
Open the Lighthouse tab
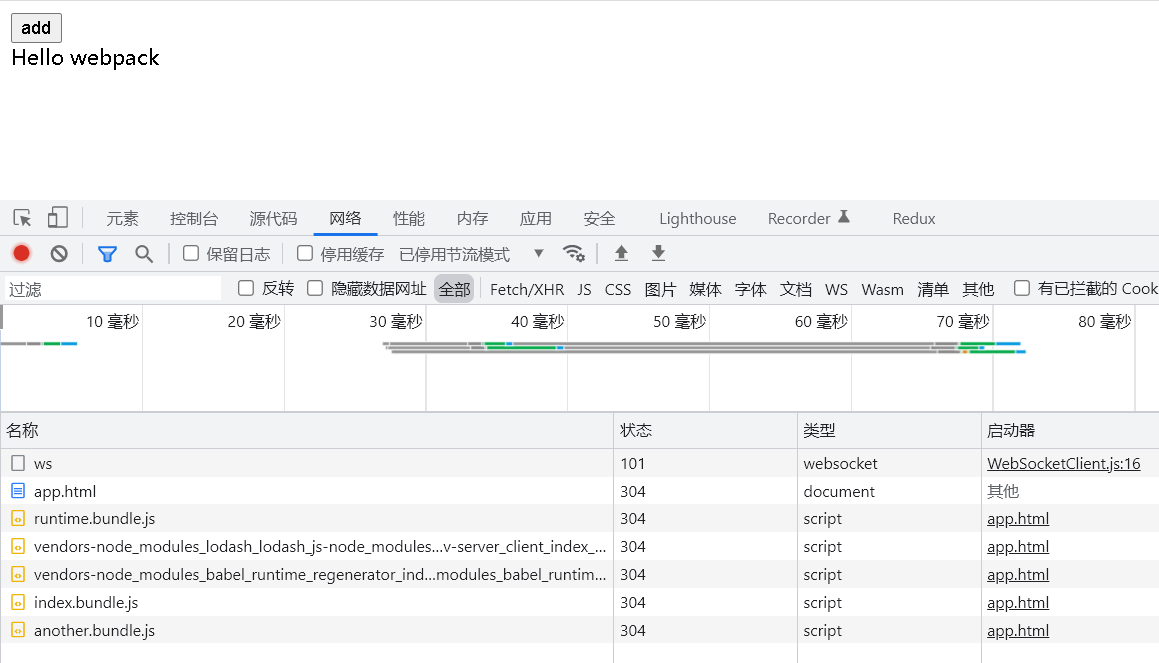click(698, 219)
